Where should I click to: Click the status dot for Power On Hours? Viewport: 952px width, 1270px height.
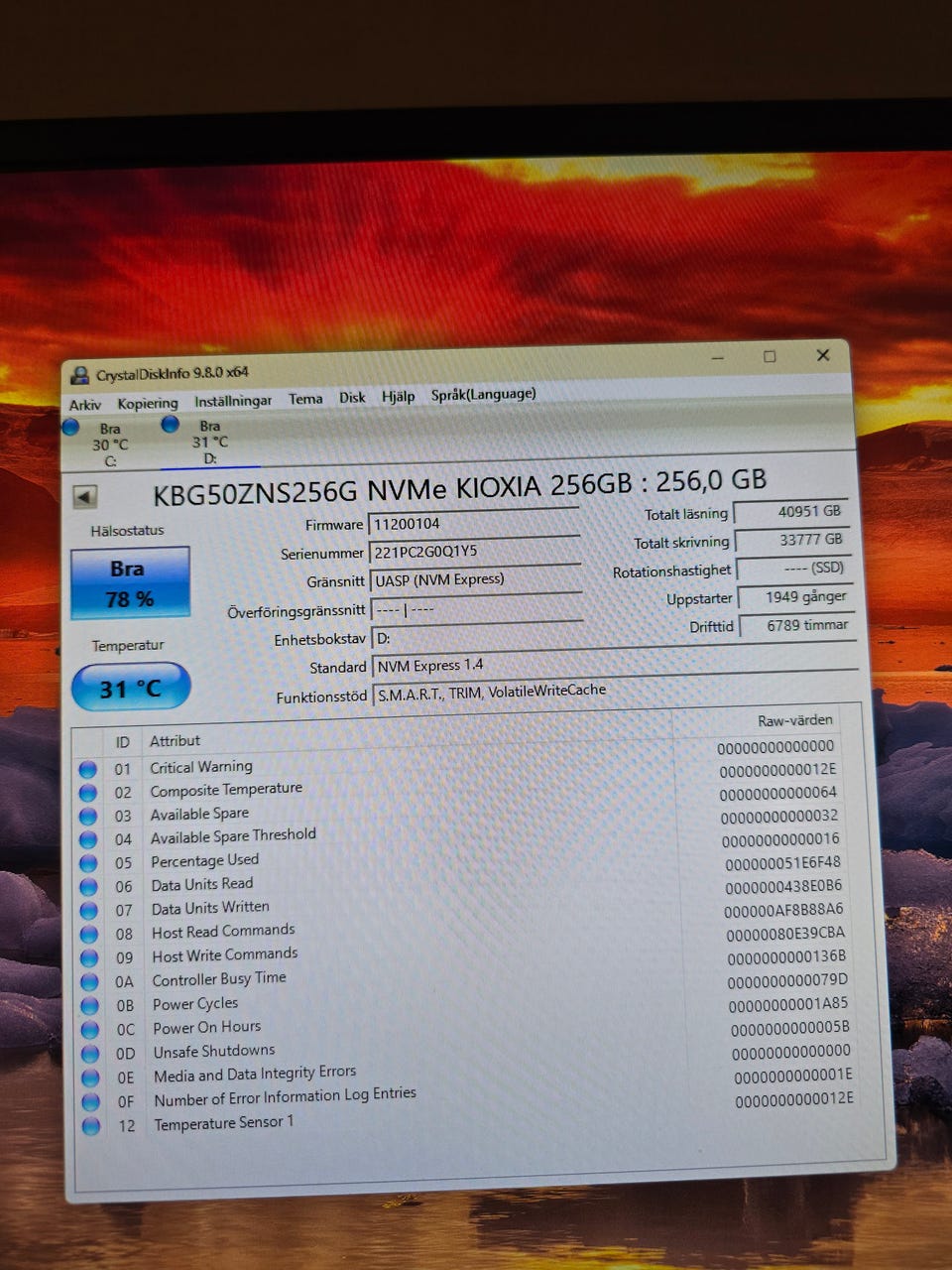pos(90,1030)
